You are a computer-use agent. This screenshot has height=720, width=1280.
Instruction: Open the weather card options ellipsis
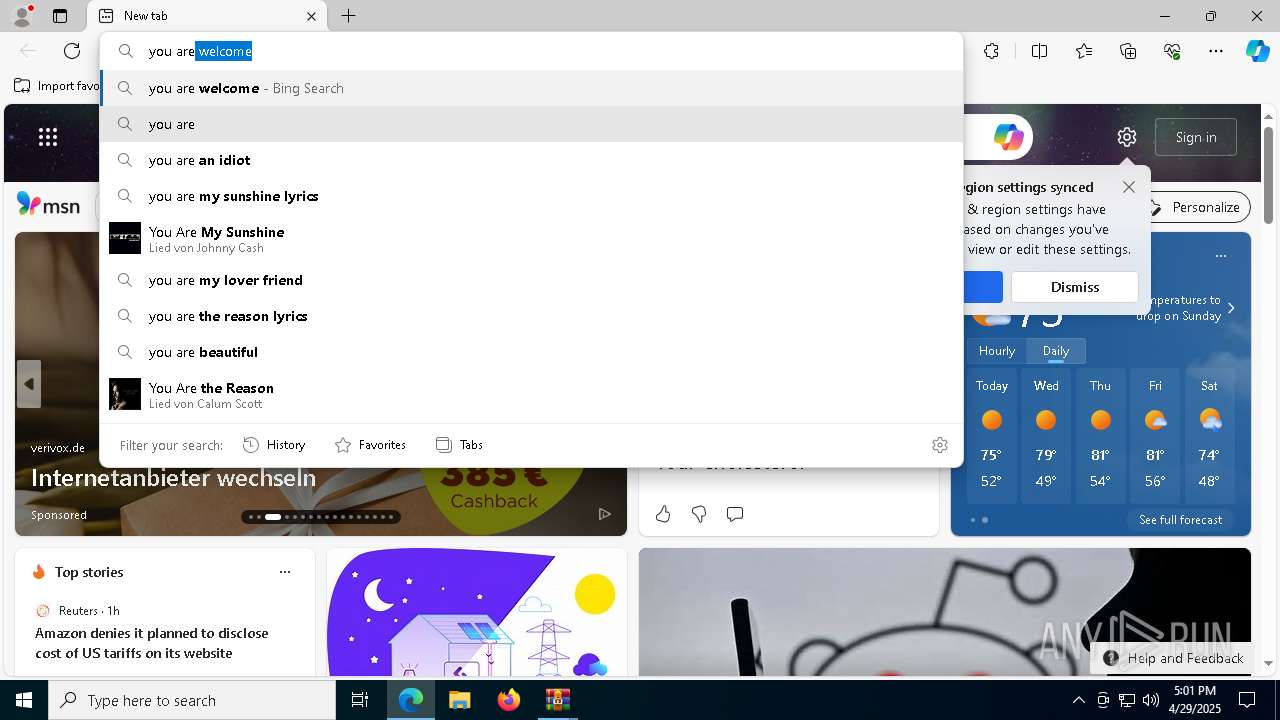point(1220,256)
